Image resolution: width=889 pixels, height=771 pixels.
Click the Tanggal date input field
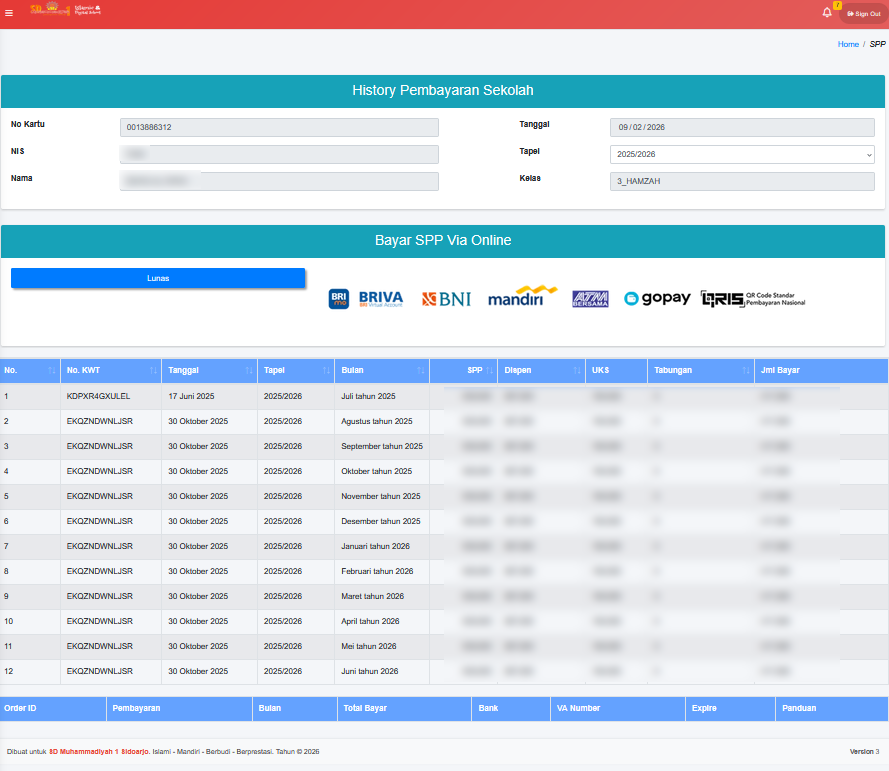(x=742, y=128)
